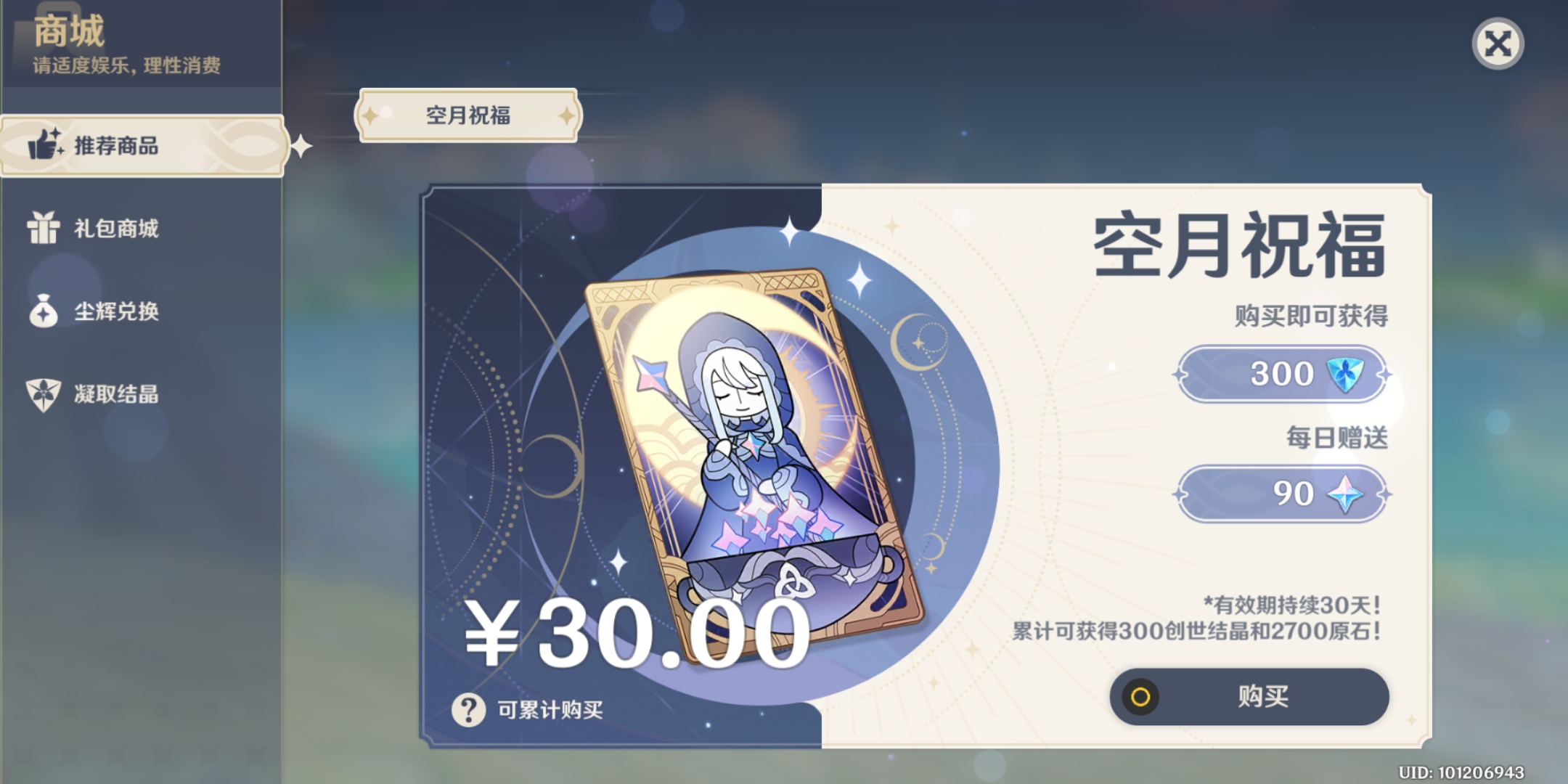Click the 可累计购买 info text
Viewport: 1568px width, 784px height.
[550, 710]
